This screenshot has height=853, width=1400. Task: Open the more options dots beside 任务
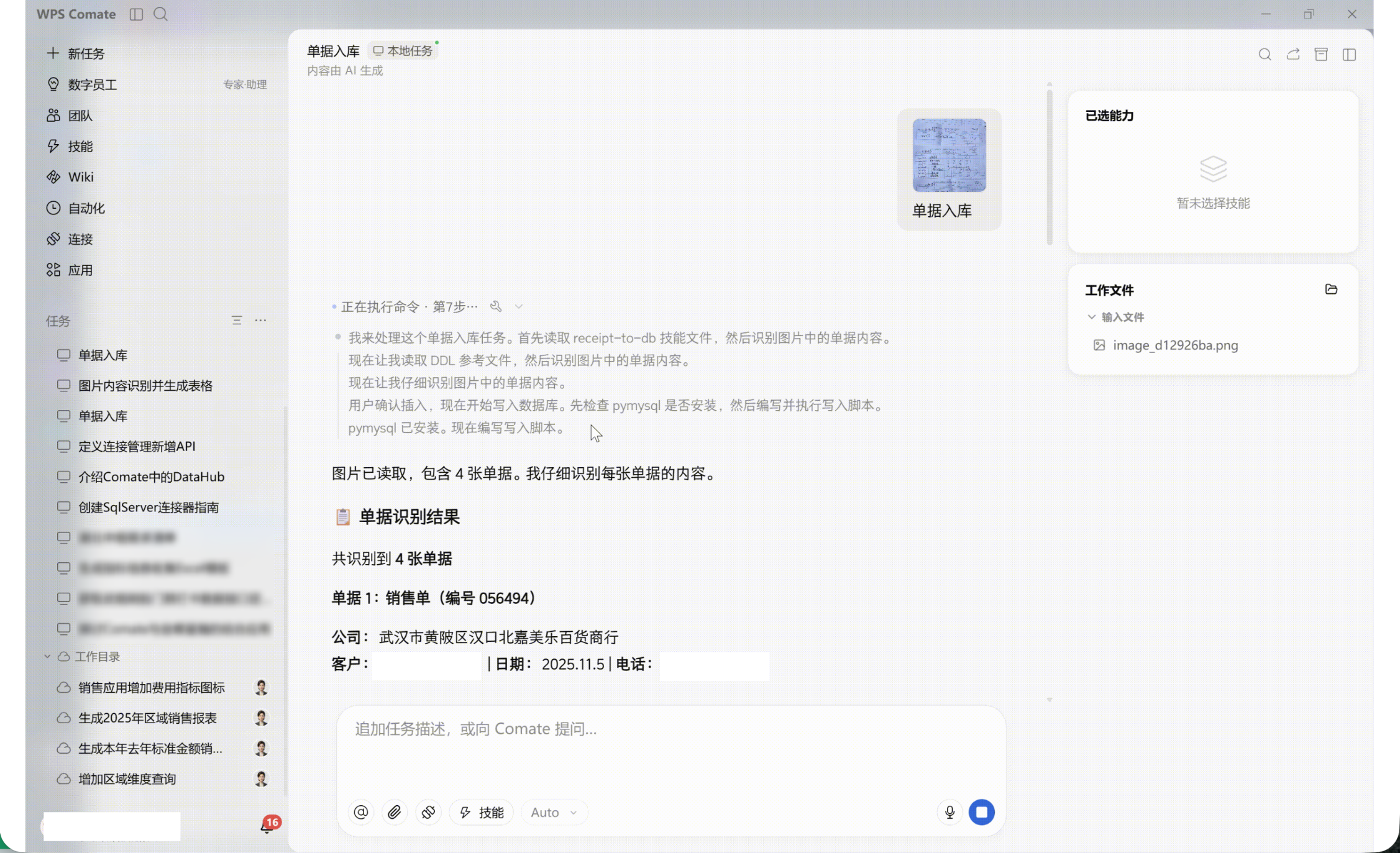point(260,321)
